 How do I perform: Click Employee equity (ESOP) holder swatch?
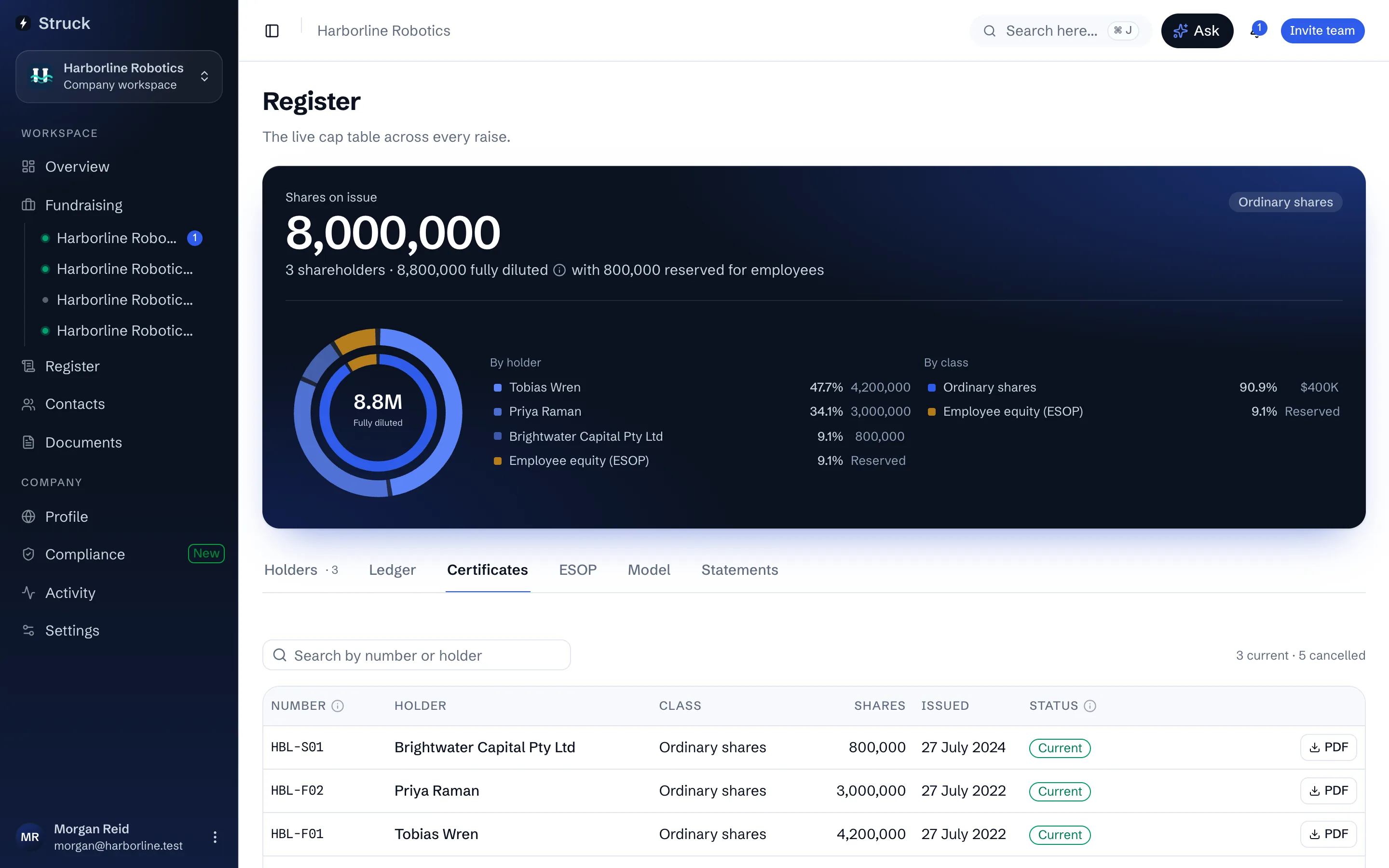[498, 461]
